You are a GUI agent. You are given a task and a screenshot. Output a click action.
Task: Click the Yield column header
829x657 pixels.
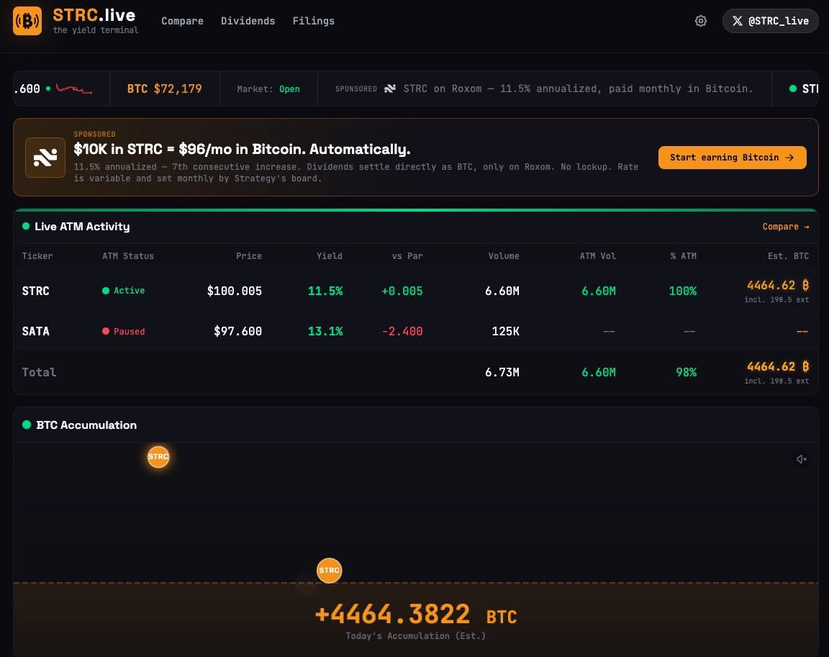pyautogui.click(x=329, y=256)
